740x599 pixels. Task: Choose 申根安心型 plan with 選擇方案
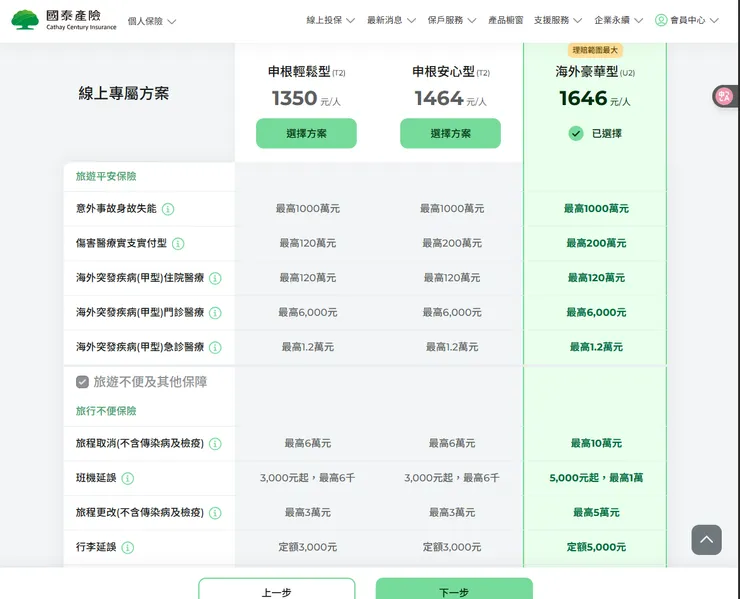click(x=450, y=134)
